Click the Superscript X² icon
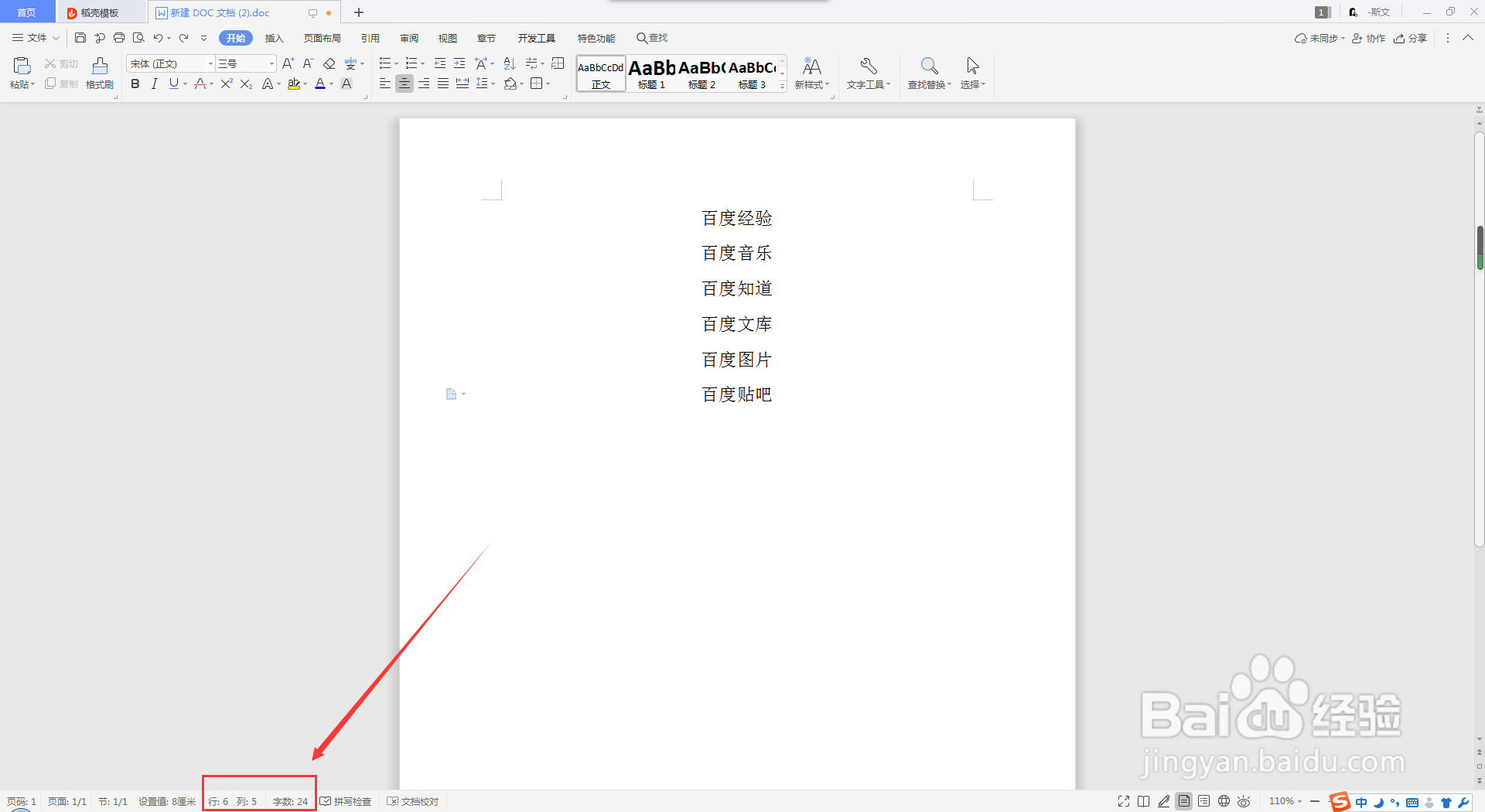The width and height of the screenshot is (1485, 812). click(227, 84)
